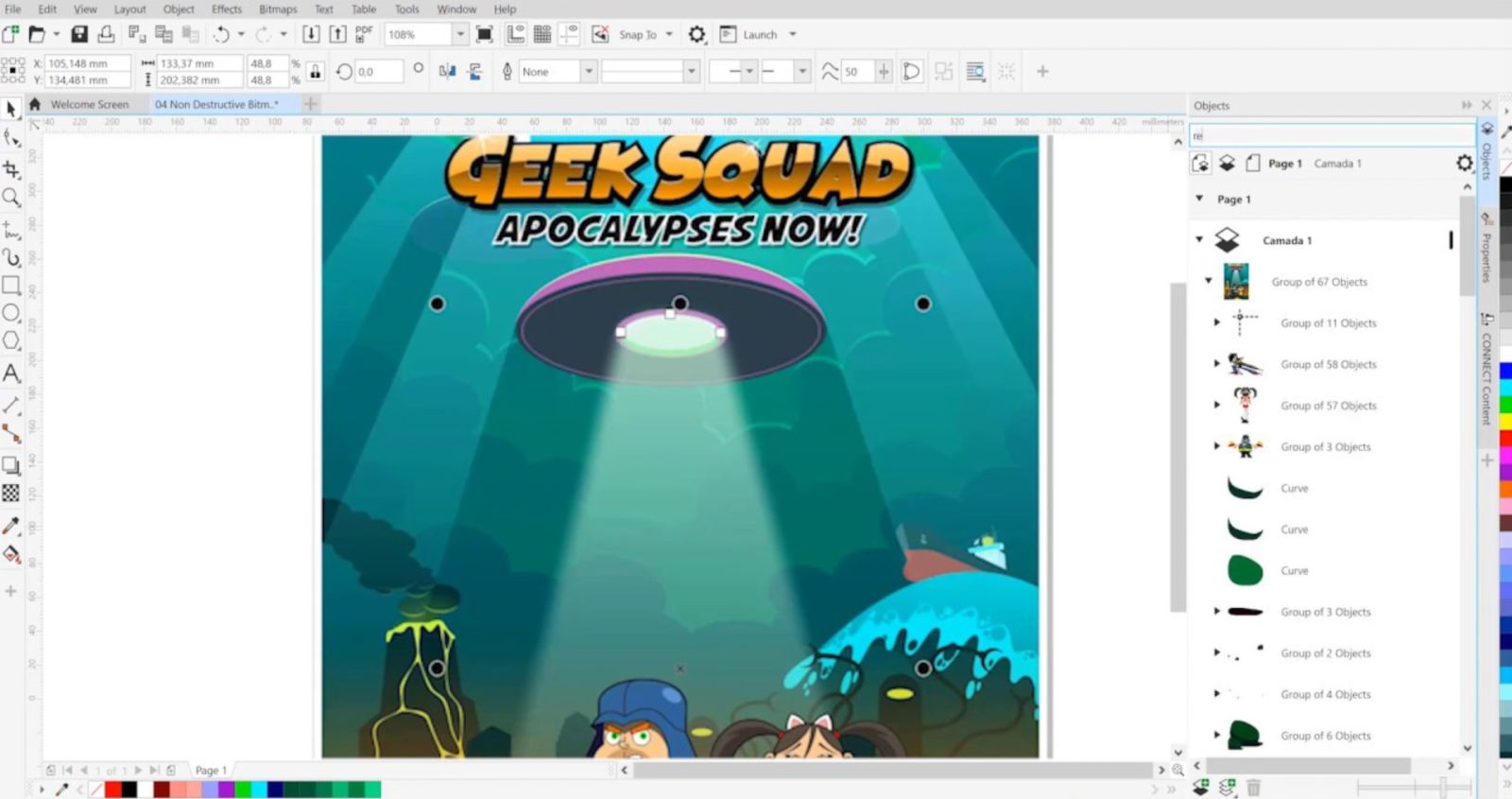The height and width of the screenshot is (799, 1512).
Task: Click the green Curve thumbnail in Objects
Action: coord(1245,570)
